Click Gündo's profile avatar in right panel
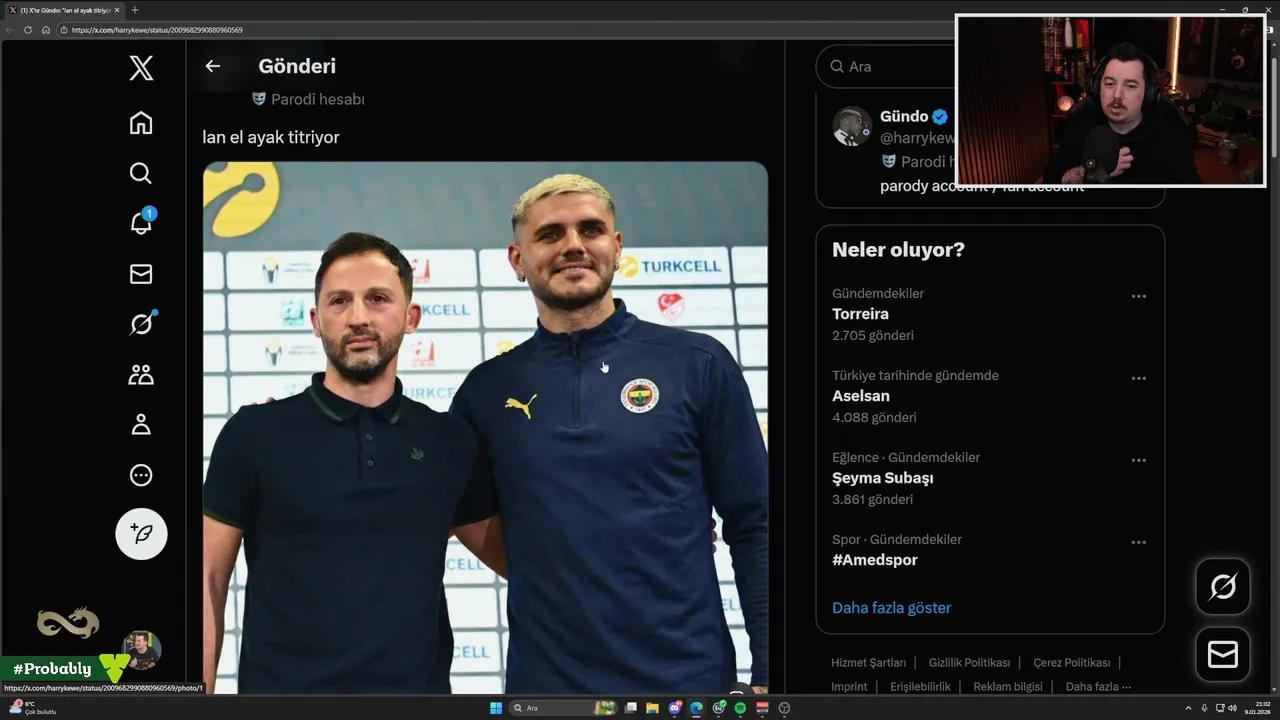 click(852, 127)
